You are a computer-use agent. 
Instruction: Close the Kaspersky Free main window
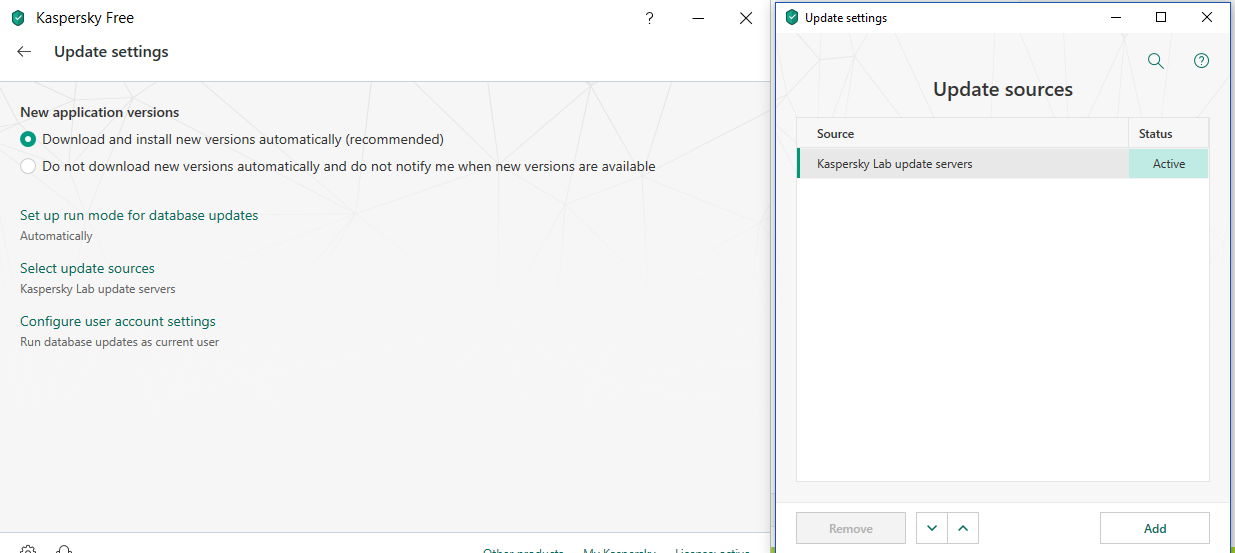tap(746, 18)
